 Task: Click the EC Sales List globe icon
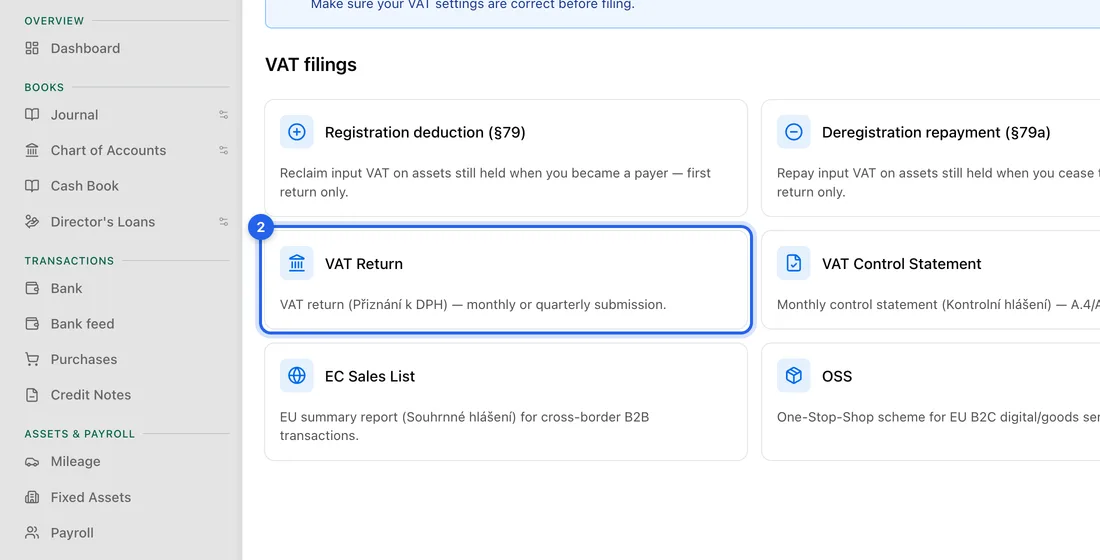pyautogui.click(x=297, y=375)
